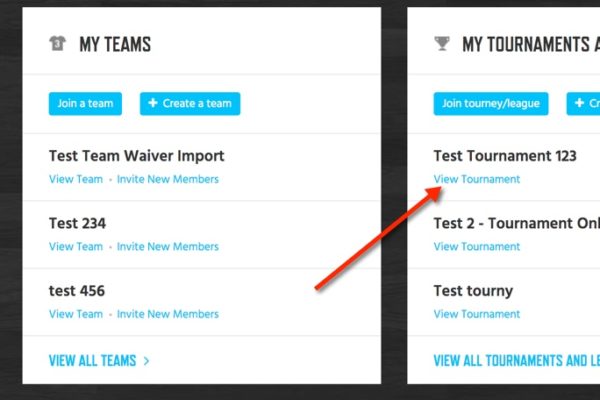Open the View All Teams link
This screenshot has height=400, width=600.
[93, 361]
